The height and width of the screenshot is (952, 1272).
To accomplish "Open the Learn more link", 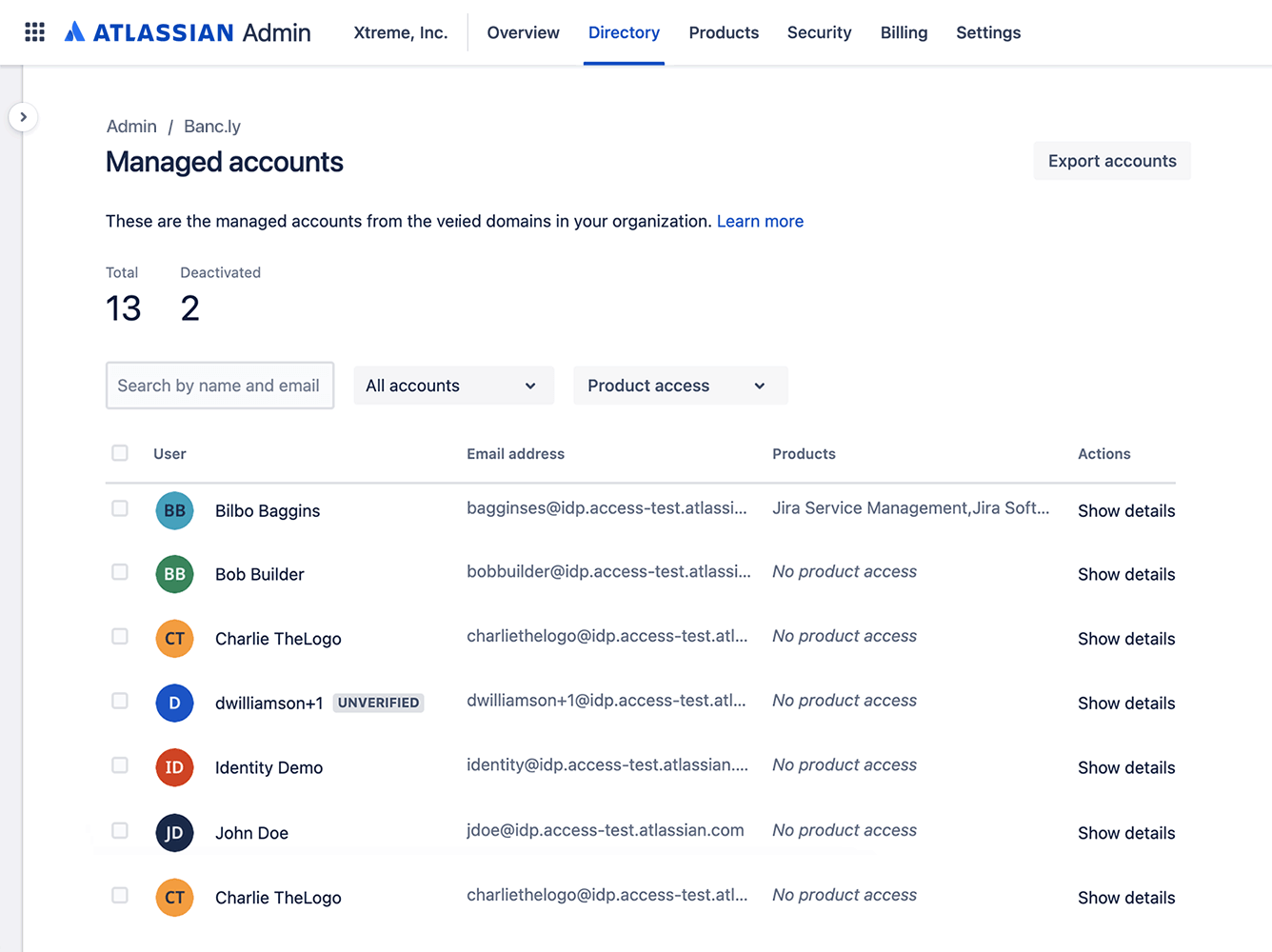I will click(760, 221).
